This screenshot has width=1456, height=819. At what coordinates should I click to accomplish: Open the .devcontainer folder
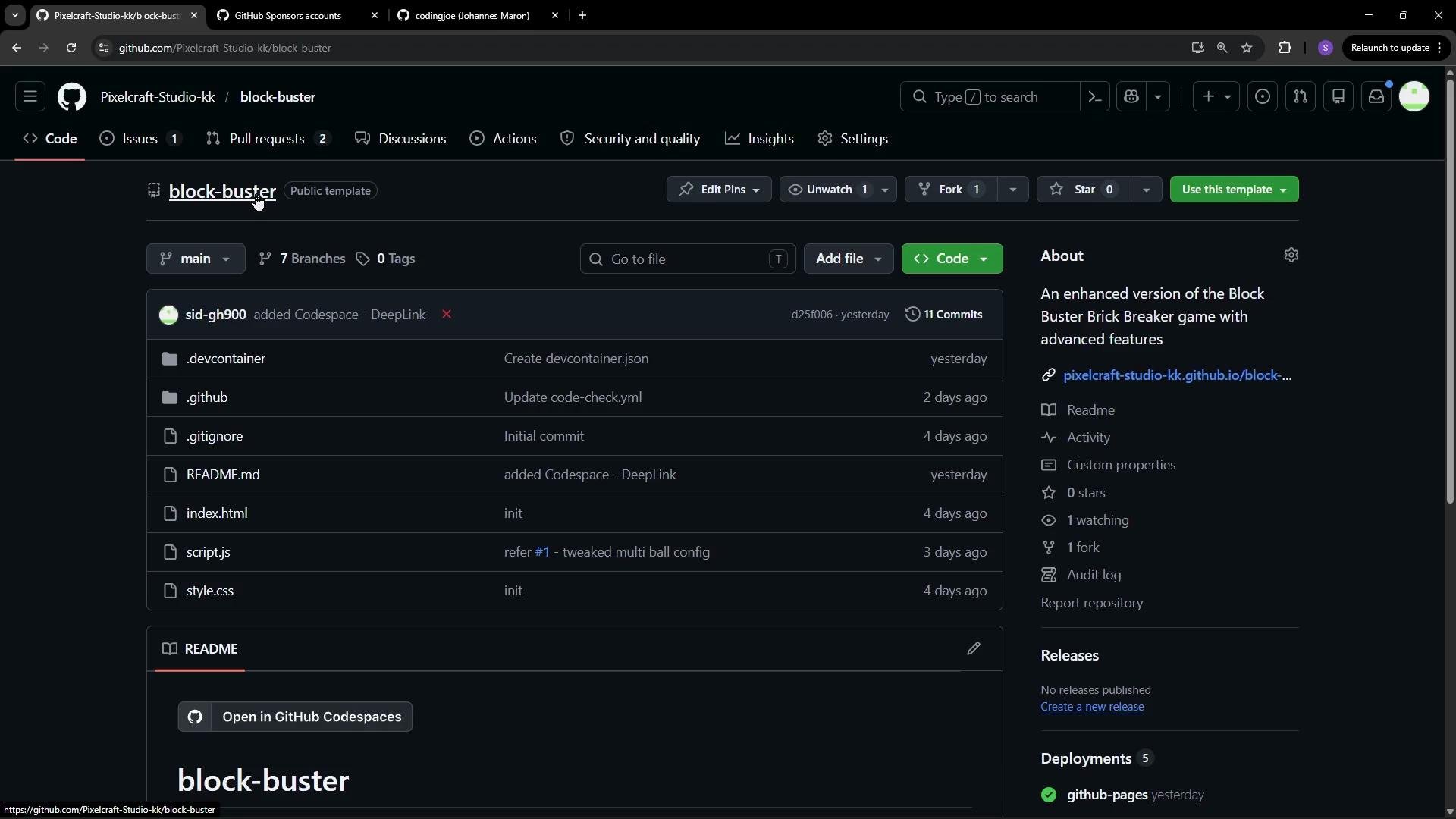pyautogui.click(x=226, y=359)
